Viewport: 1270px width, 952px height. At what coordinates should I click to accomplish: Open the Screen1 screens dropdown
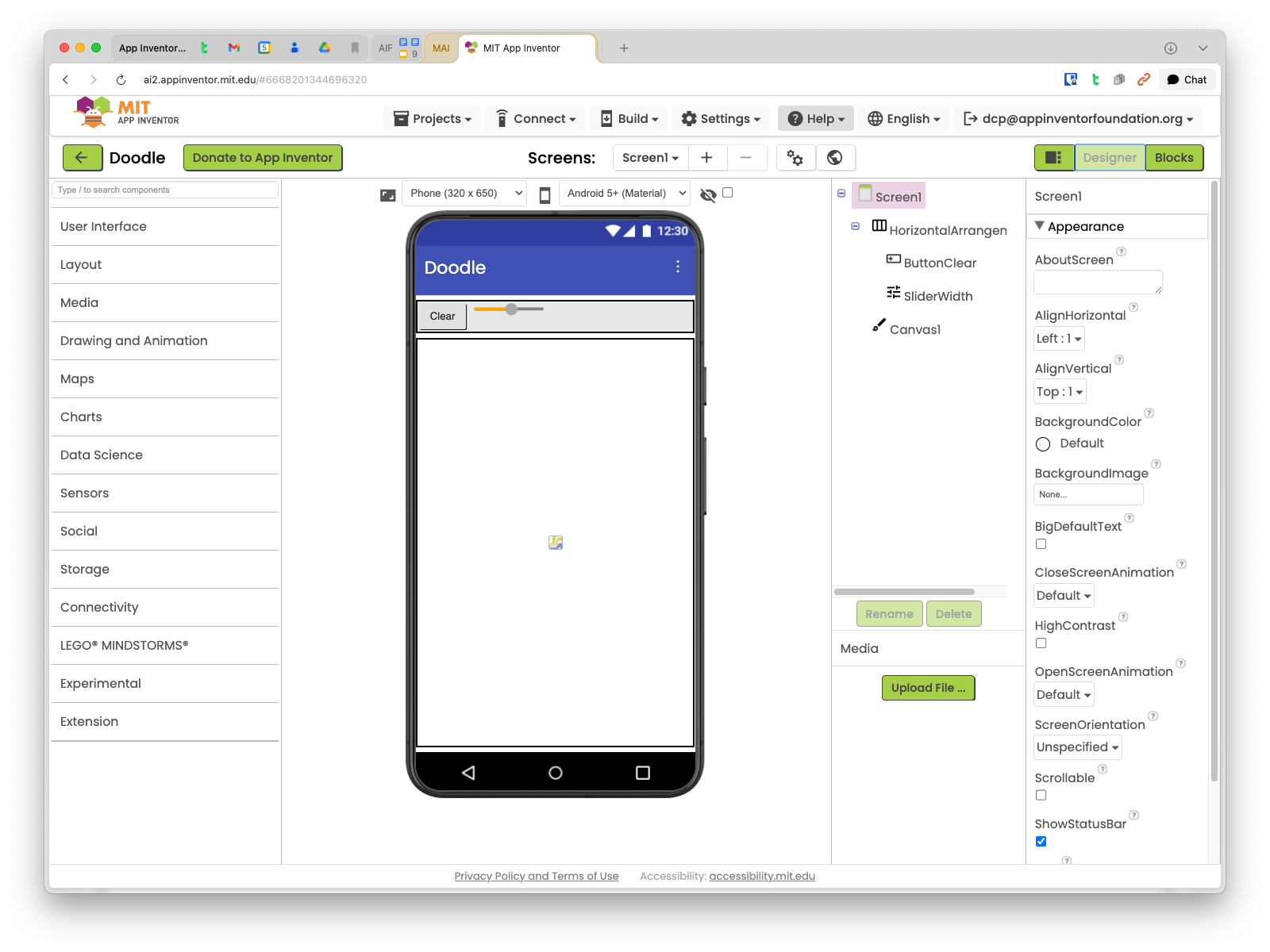click(x=650, y=158)
